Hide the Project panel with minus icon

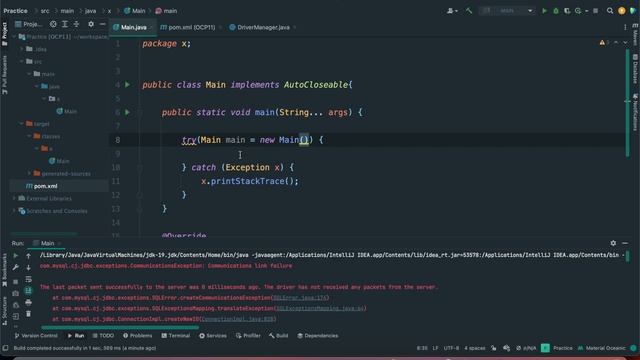click(102, 24)
